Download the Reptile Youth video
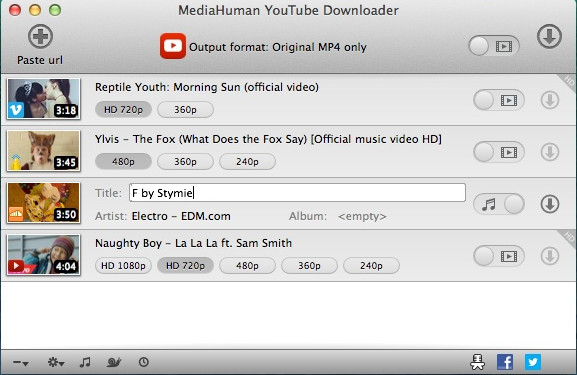 (x=550, y=100)
